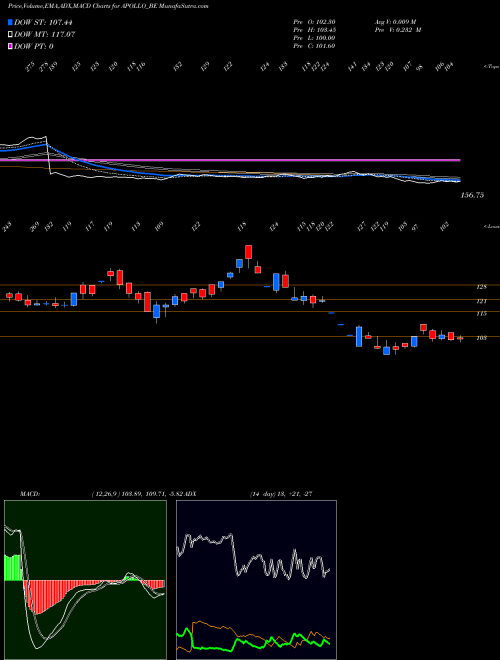Click the 'Pre V: 0.232 M' value
The image size is (500, 660).
tap(398, 30)
